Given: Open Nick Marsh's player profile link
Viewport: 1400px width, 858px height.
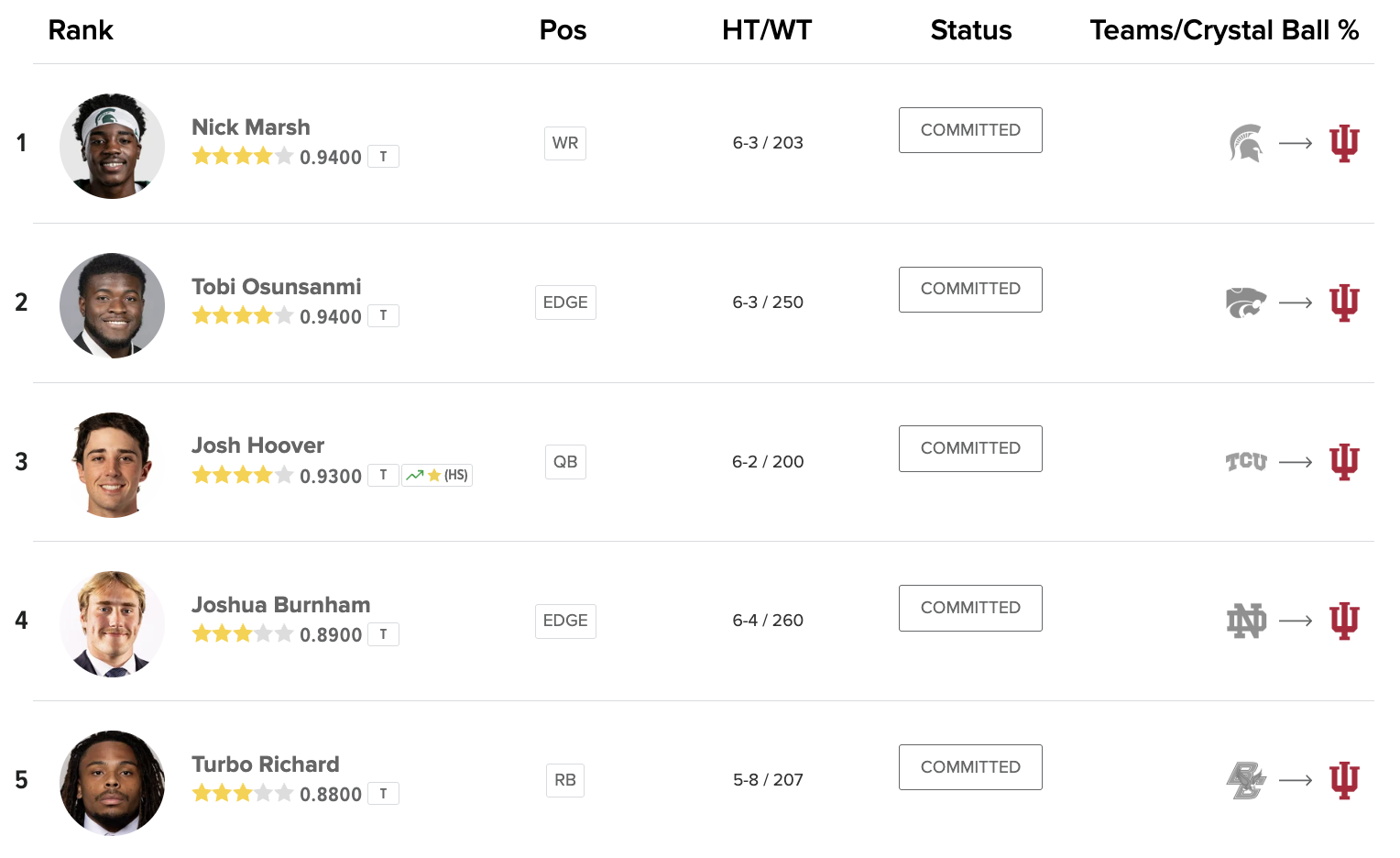Looking at the screenshot, I should 251,127.
